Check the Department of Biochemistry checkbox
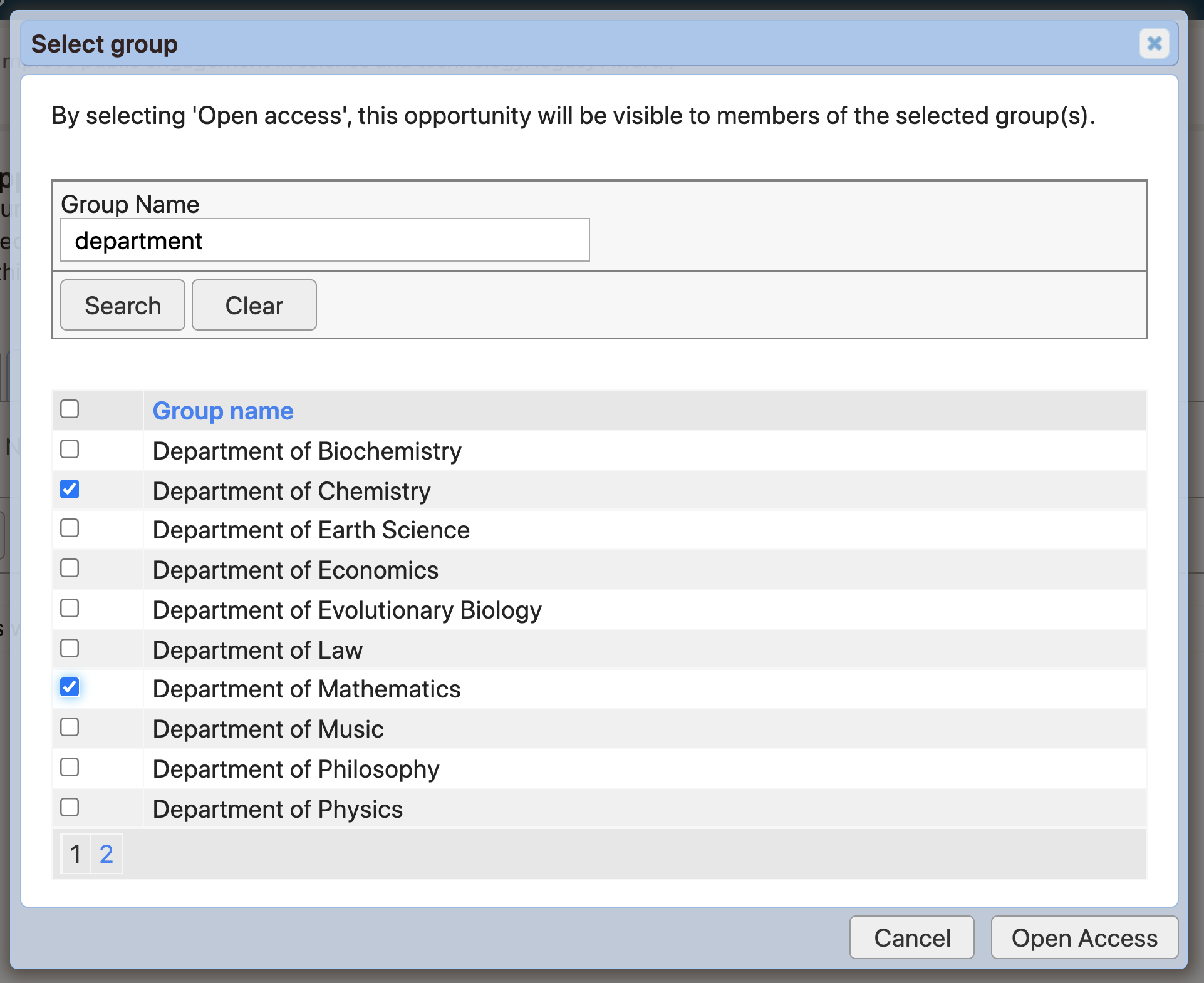This screenshot has width=1204, height=983. 70,449
